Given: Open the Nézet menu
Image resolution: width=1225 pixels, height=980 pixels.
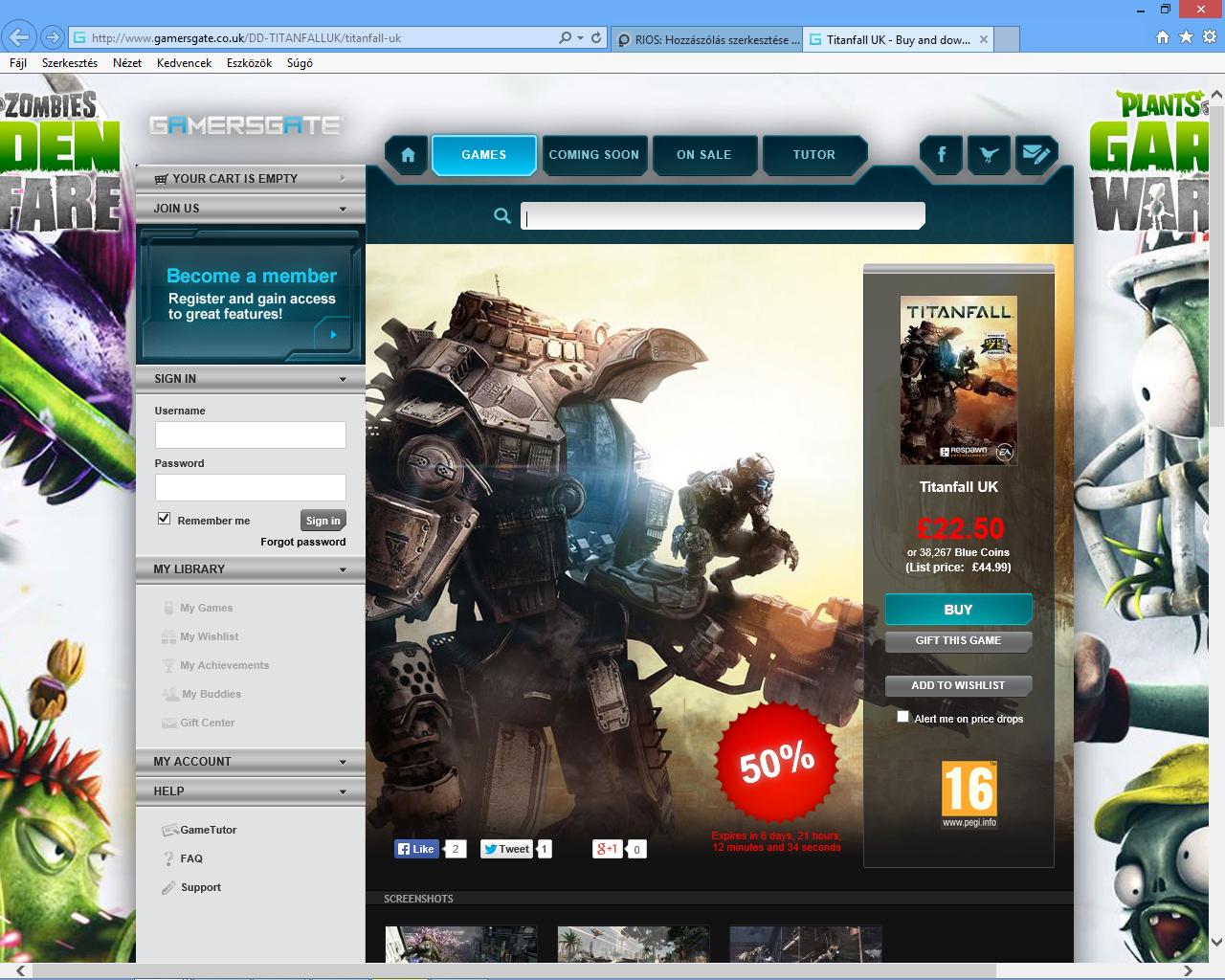Looking at the screenshot, I should 127,63.
